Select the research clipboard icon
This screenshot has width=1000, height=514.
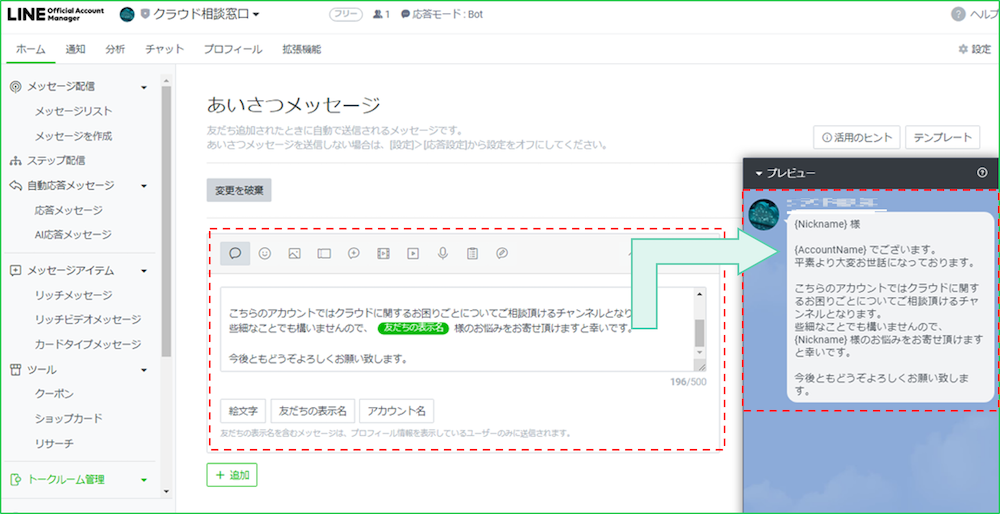pyautogui.click(x=472, y=253)
